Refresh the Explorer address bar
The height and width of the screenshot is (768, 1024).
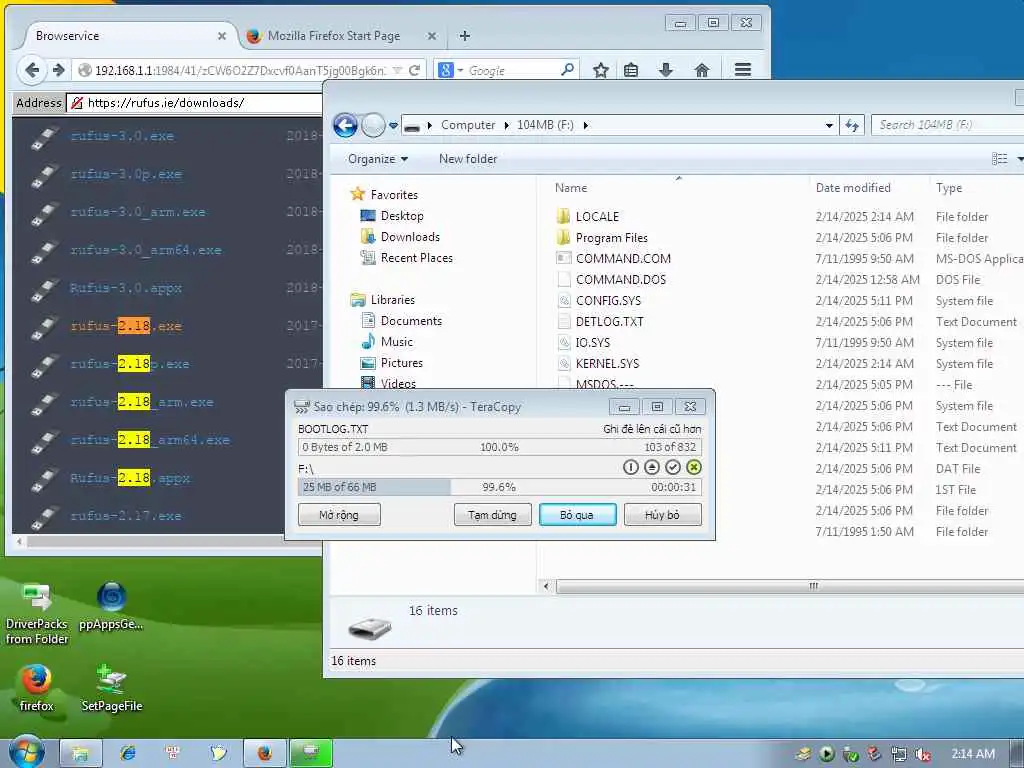point(852,125)
